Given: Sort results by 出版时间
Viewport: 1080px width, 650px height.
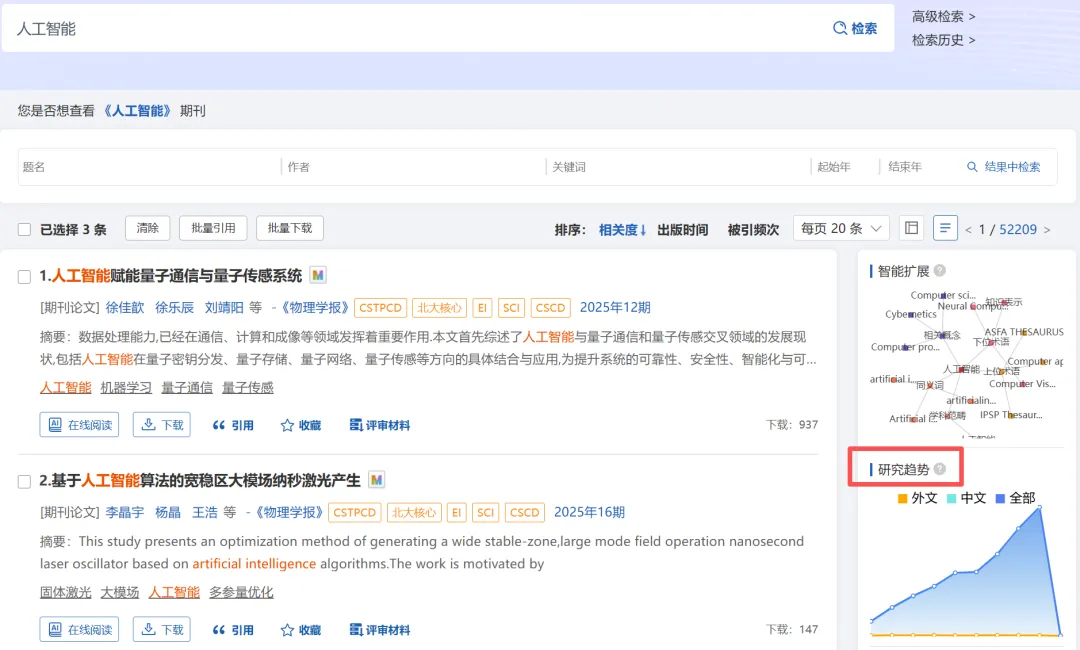Looking at the screenshot, I should [x=682, y=229].
